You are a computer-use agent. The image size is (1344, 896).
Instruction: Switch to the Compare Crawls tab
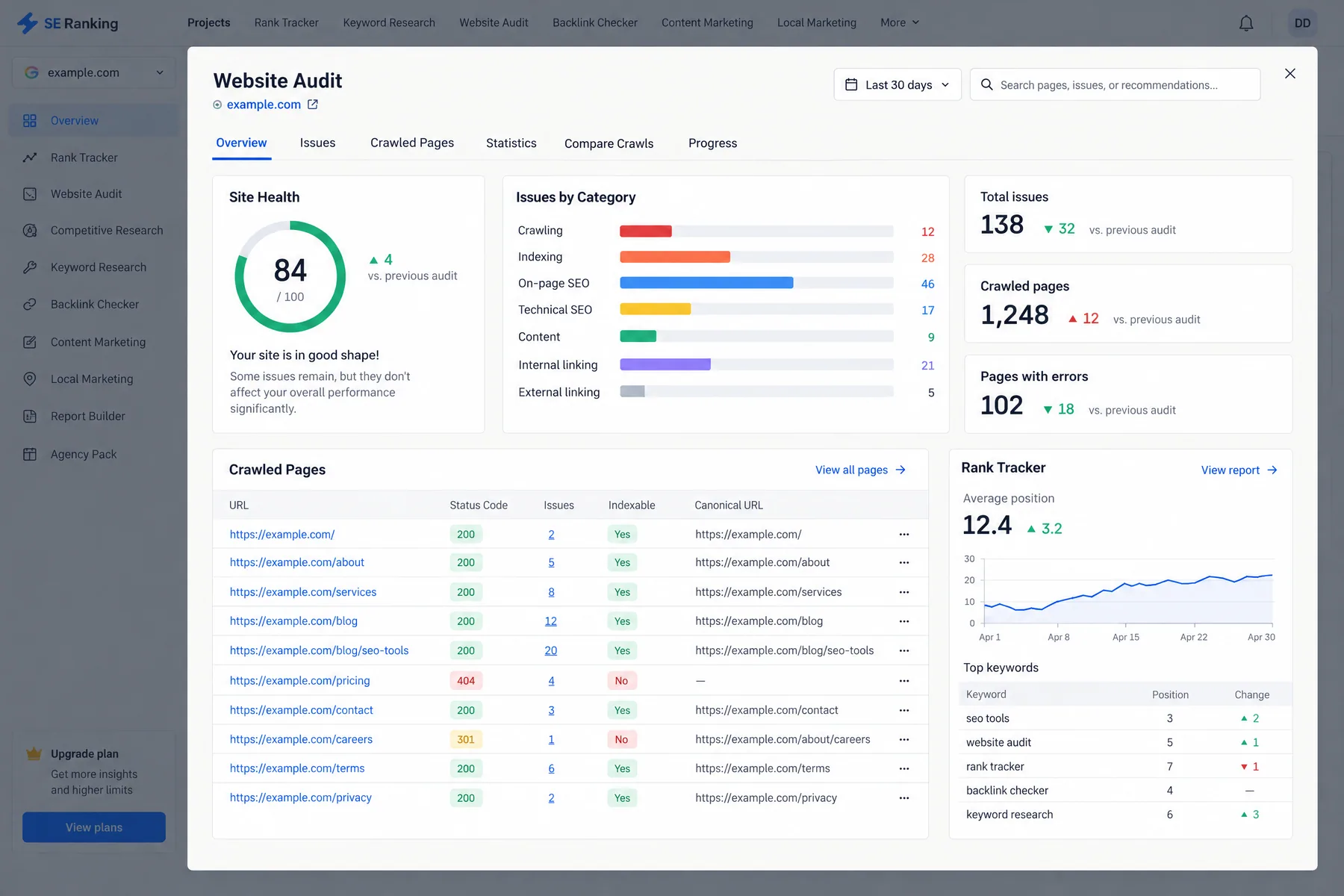609,143
